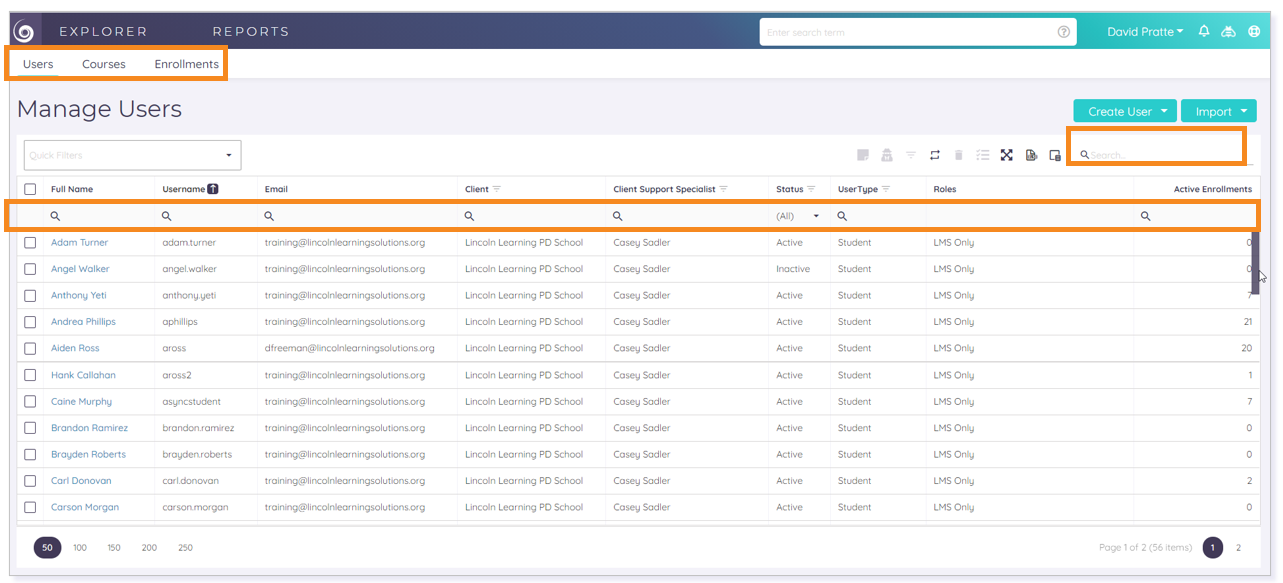Sort by the Full Name column header
Image resolution: width=1283 pixels, height=583 pixels.
coord(72,189)
